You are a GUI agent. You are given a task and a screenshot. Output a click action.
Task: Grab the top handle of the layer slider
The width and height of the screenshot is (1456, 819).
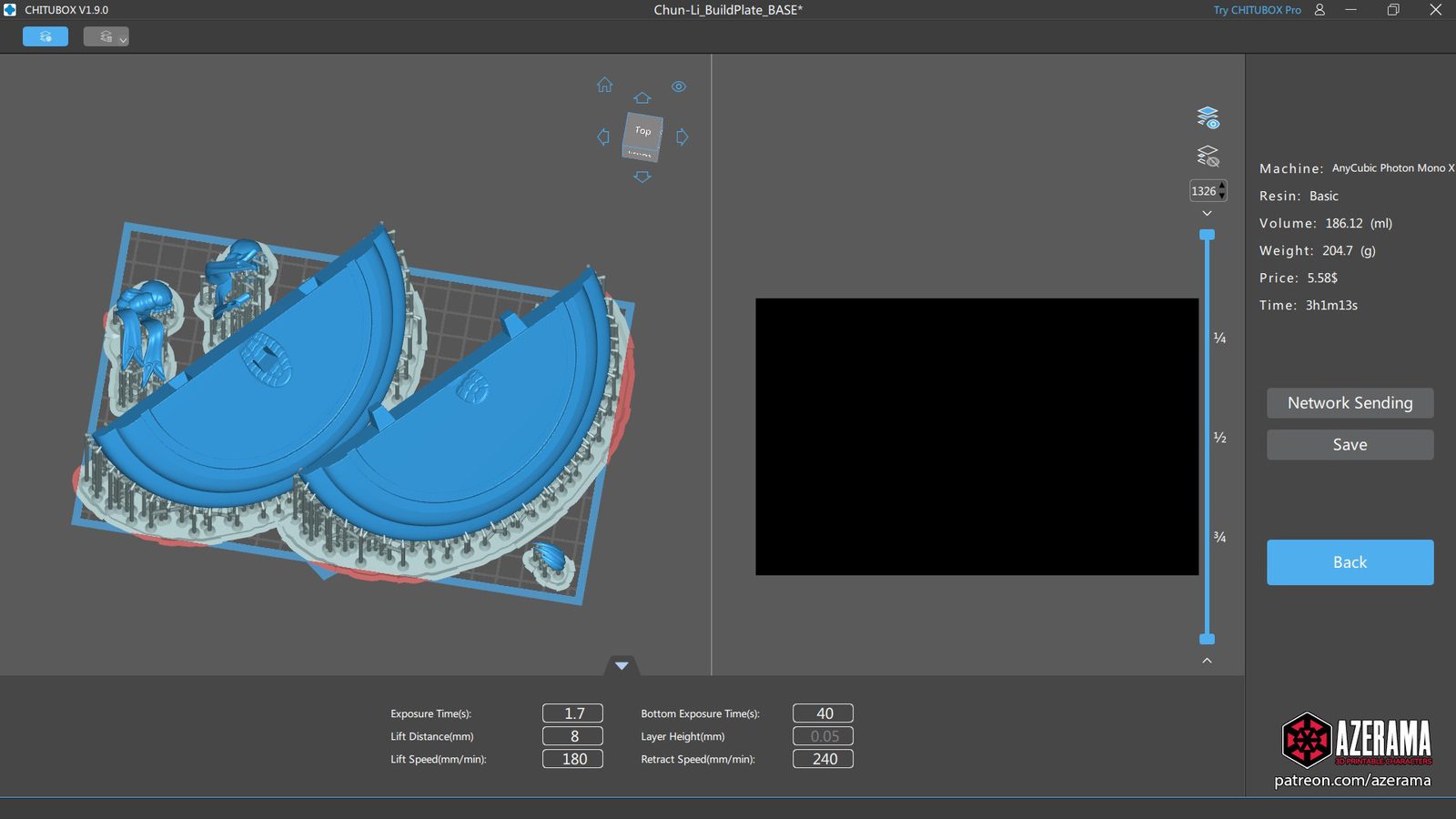[x=1208, y=235]
